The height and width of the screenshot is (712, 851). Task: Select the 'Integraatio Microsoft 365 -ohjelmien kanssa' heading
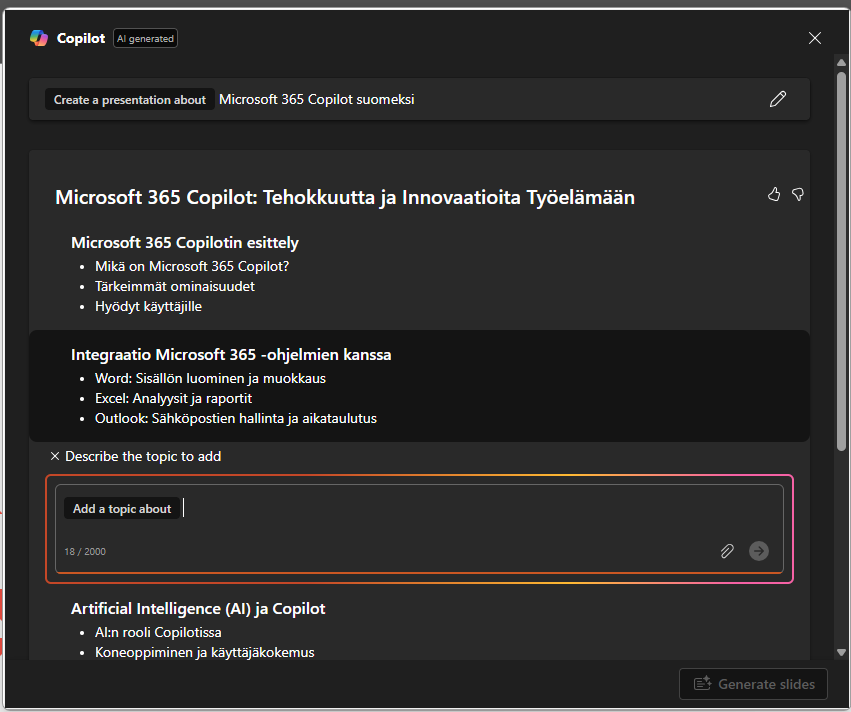pyautogui.click(x=231, y=355)
